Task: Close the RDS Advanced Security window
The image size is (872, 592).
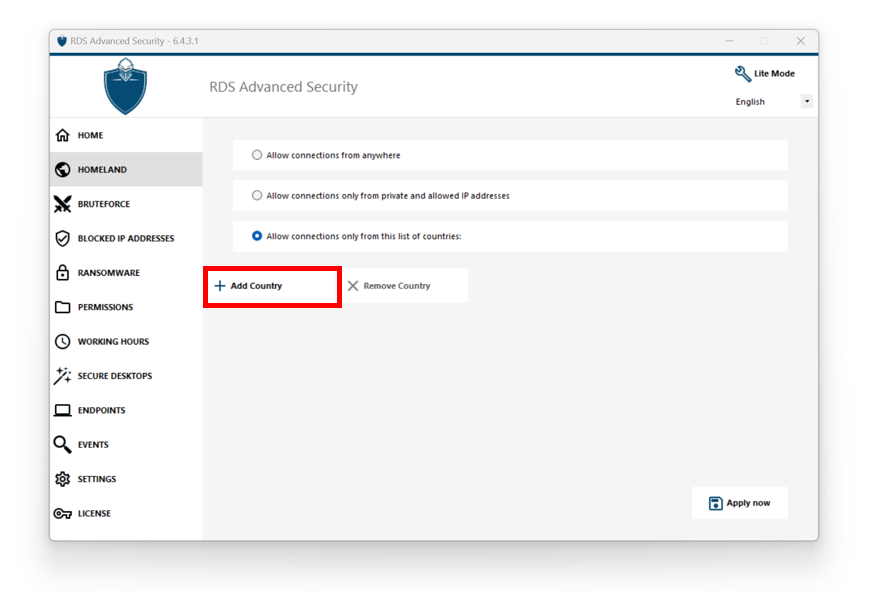Action: tap(800, 41)
